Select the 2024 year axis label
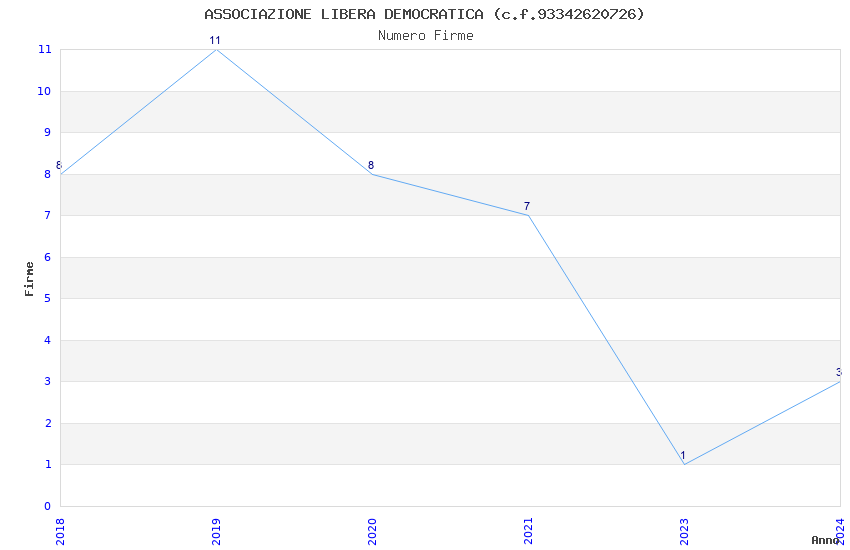850x550 pixels. (840, 531)
